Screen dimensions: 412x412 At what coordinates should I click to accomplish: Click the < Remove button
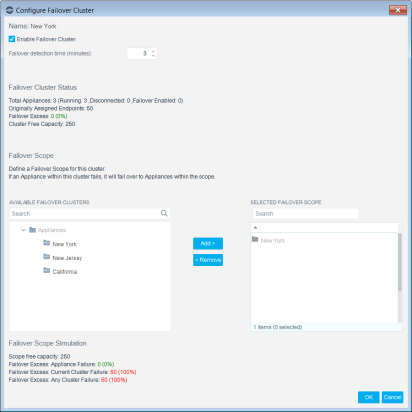point(208,260)
